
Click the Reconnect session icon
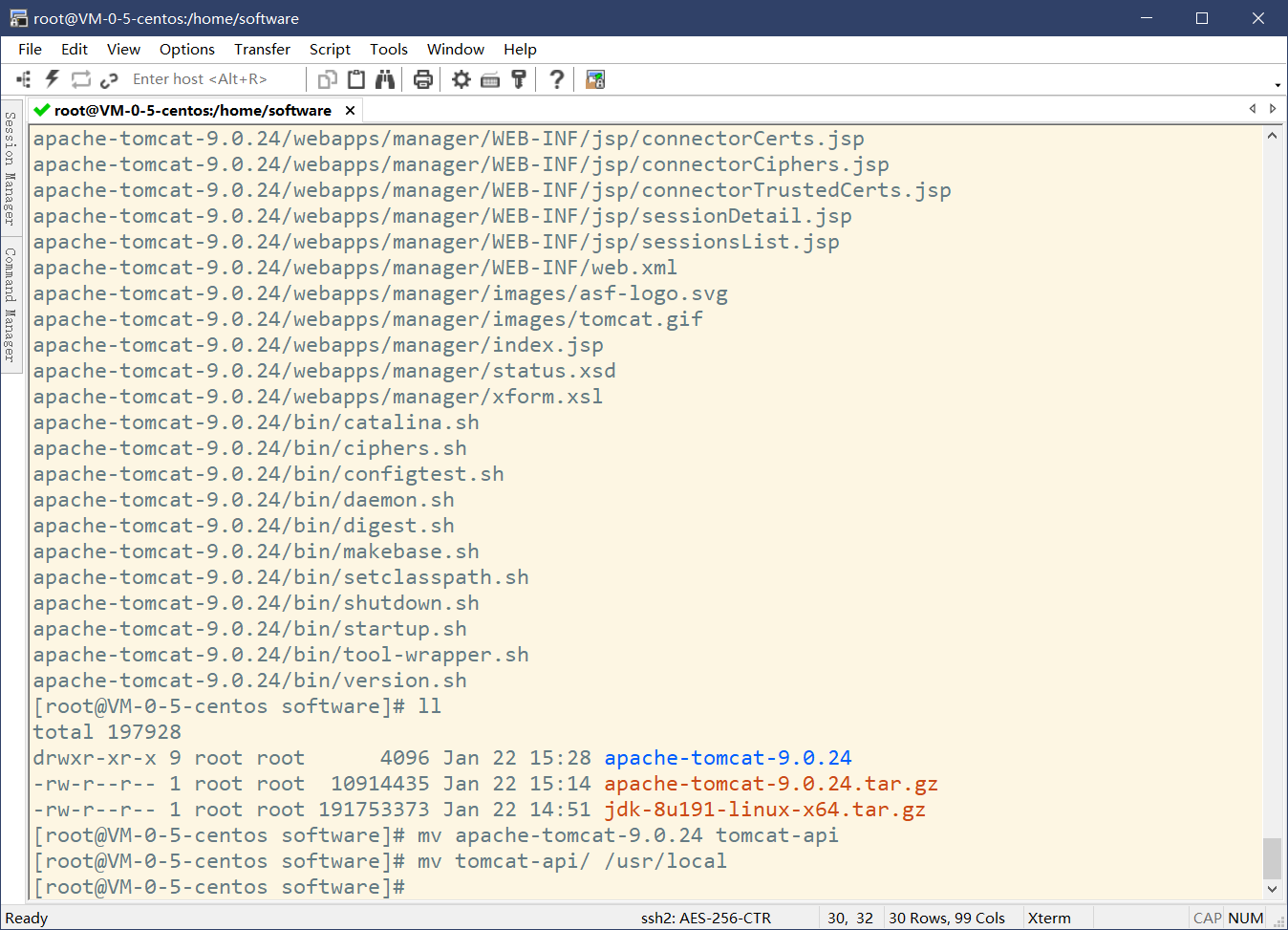pos(81,79)
